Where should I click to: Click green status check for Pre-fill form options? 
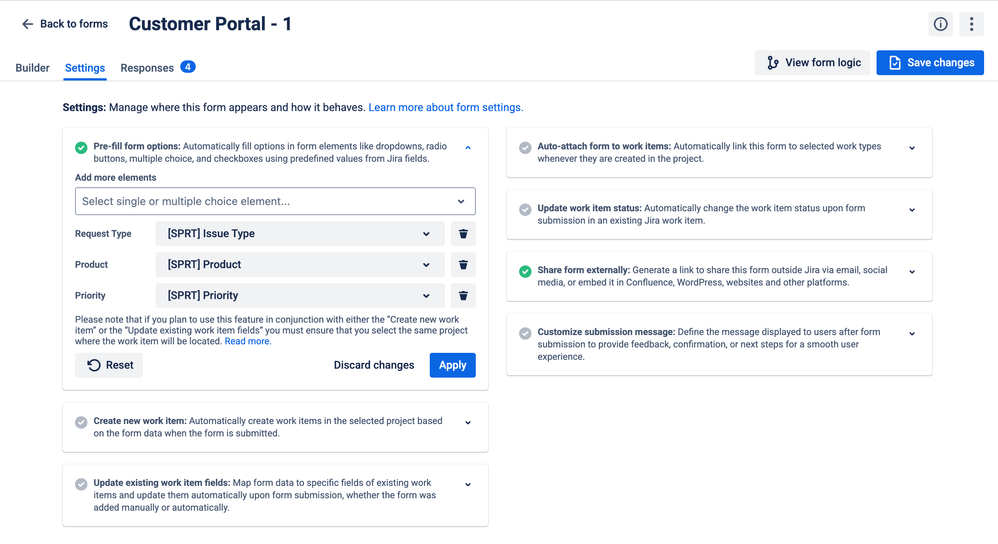coord(81,148)
